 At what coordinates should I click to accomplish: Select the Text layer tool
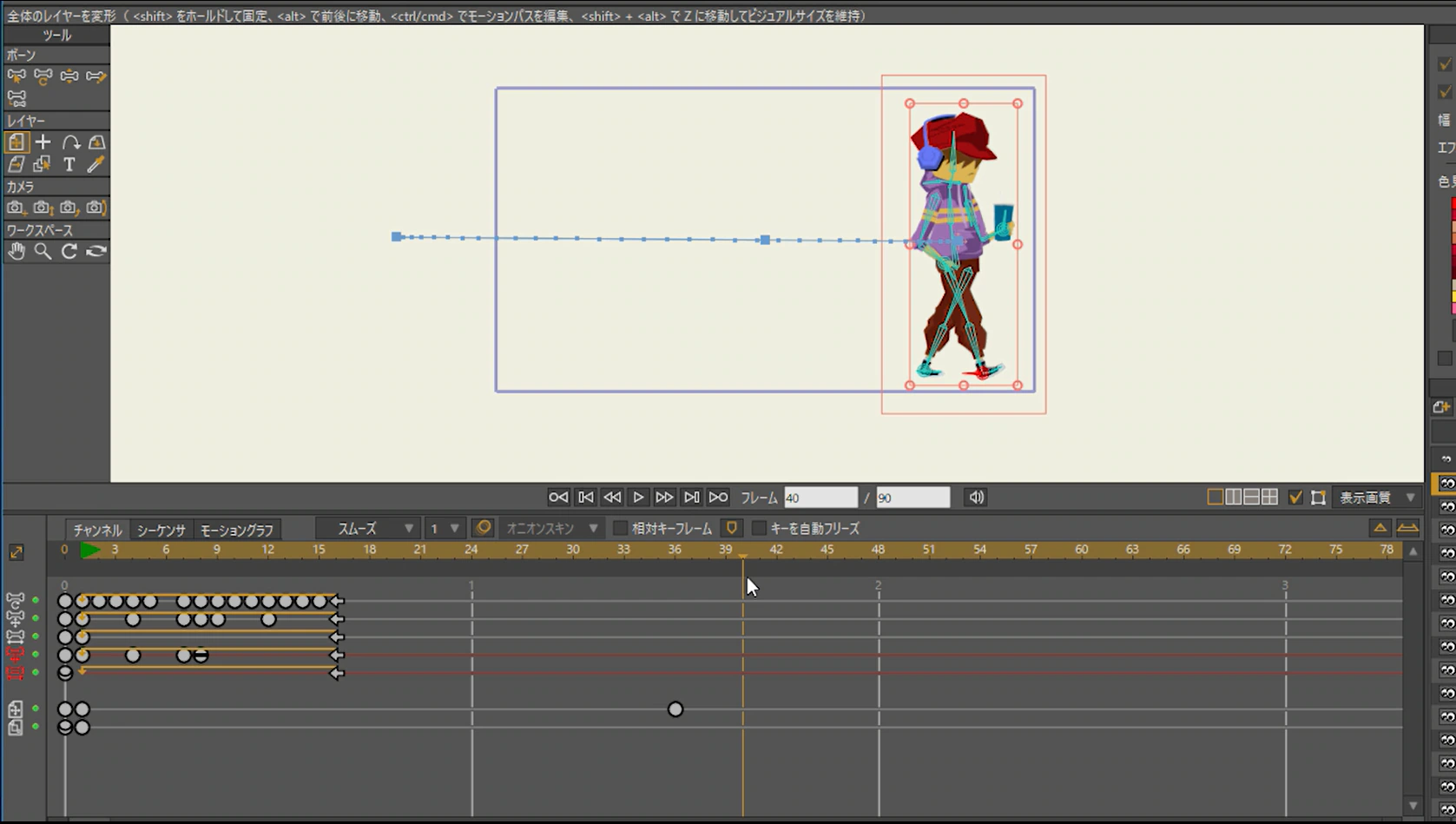pyautogui.click(x=69, y=164)
